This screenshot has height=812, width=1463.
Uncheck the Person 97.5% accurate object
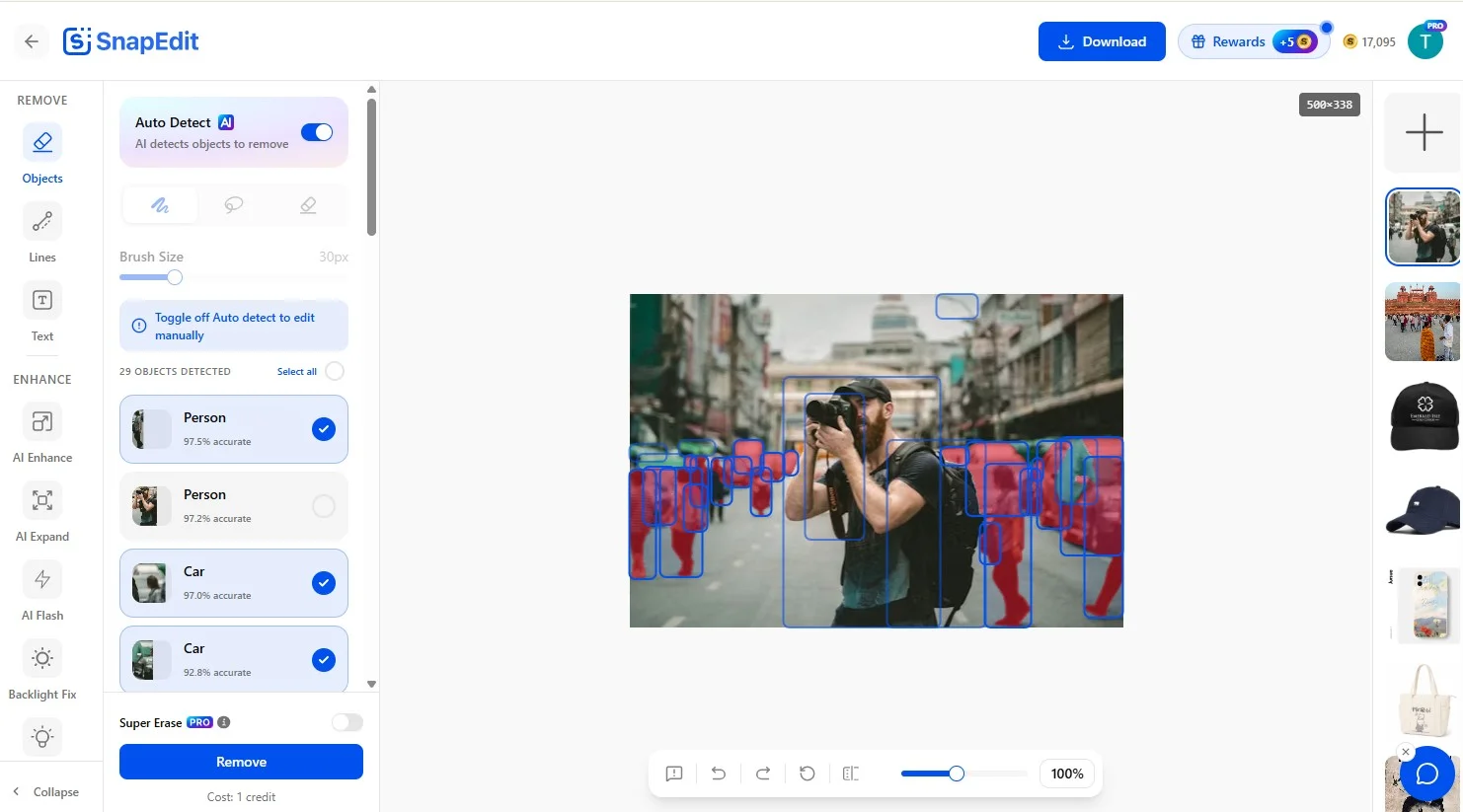pyautogui.click(x=324, y=429)
